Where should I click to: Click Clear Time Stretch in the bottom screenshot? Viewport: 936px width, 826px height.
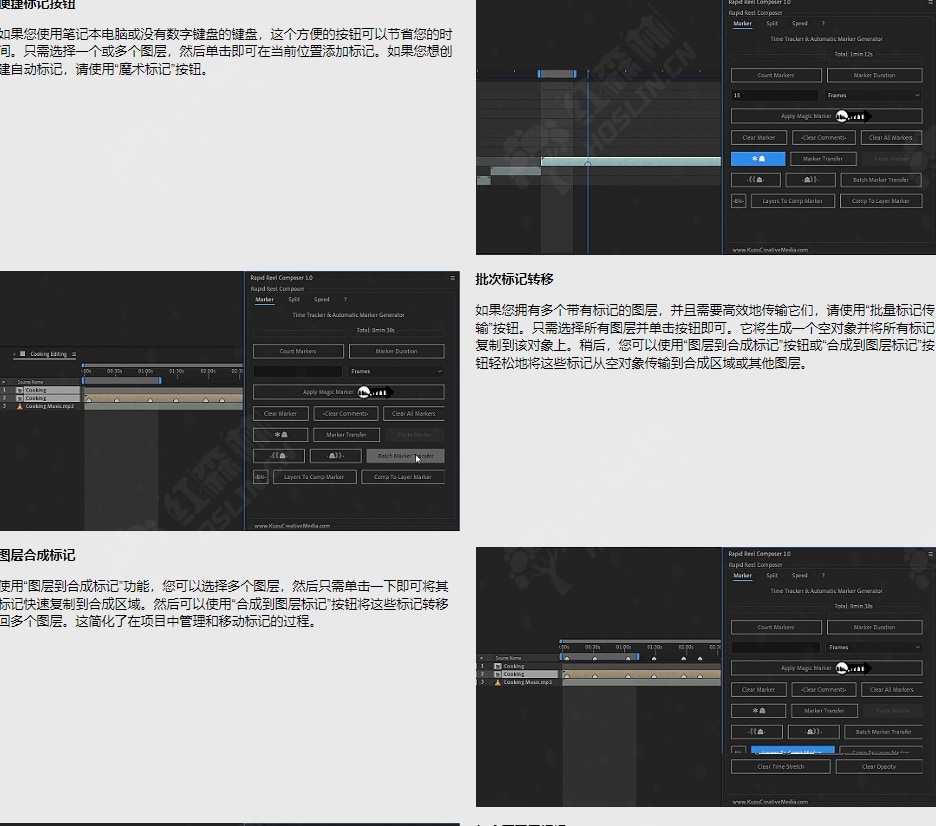point(780,767)
